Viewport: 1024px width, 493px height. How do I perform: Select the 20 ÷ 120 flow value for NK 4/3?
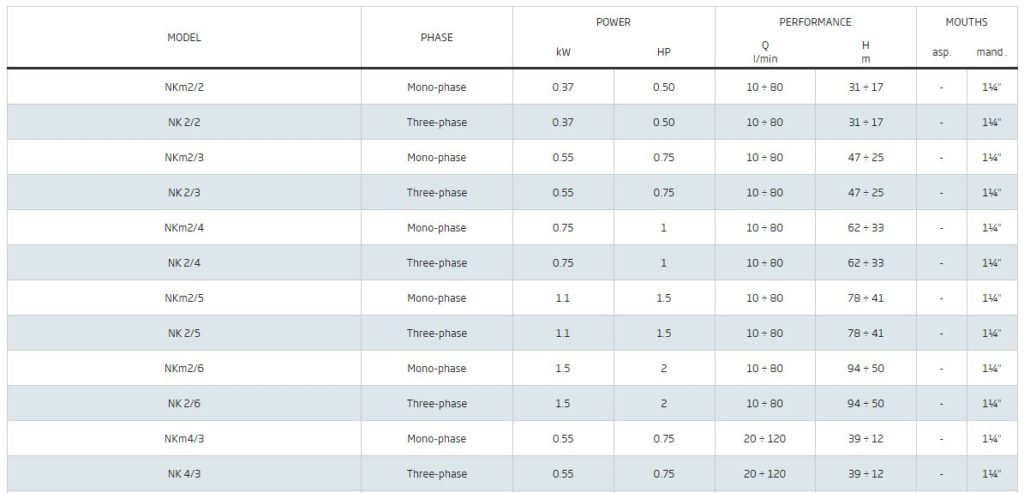[x=765, y=474]
